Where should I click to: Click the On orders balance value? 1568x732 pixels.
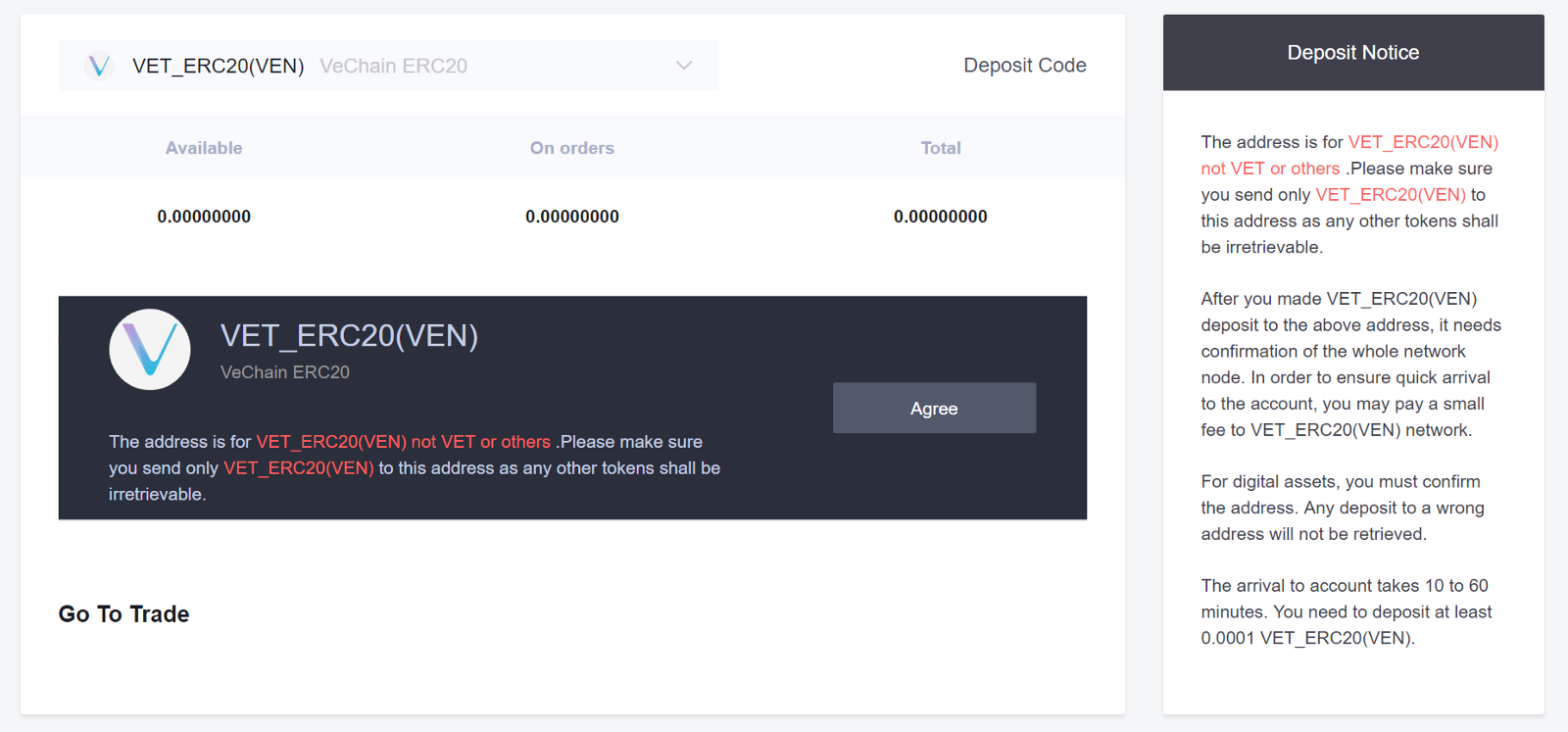pyautogui.click(x=572, y=217)
